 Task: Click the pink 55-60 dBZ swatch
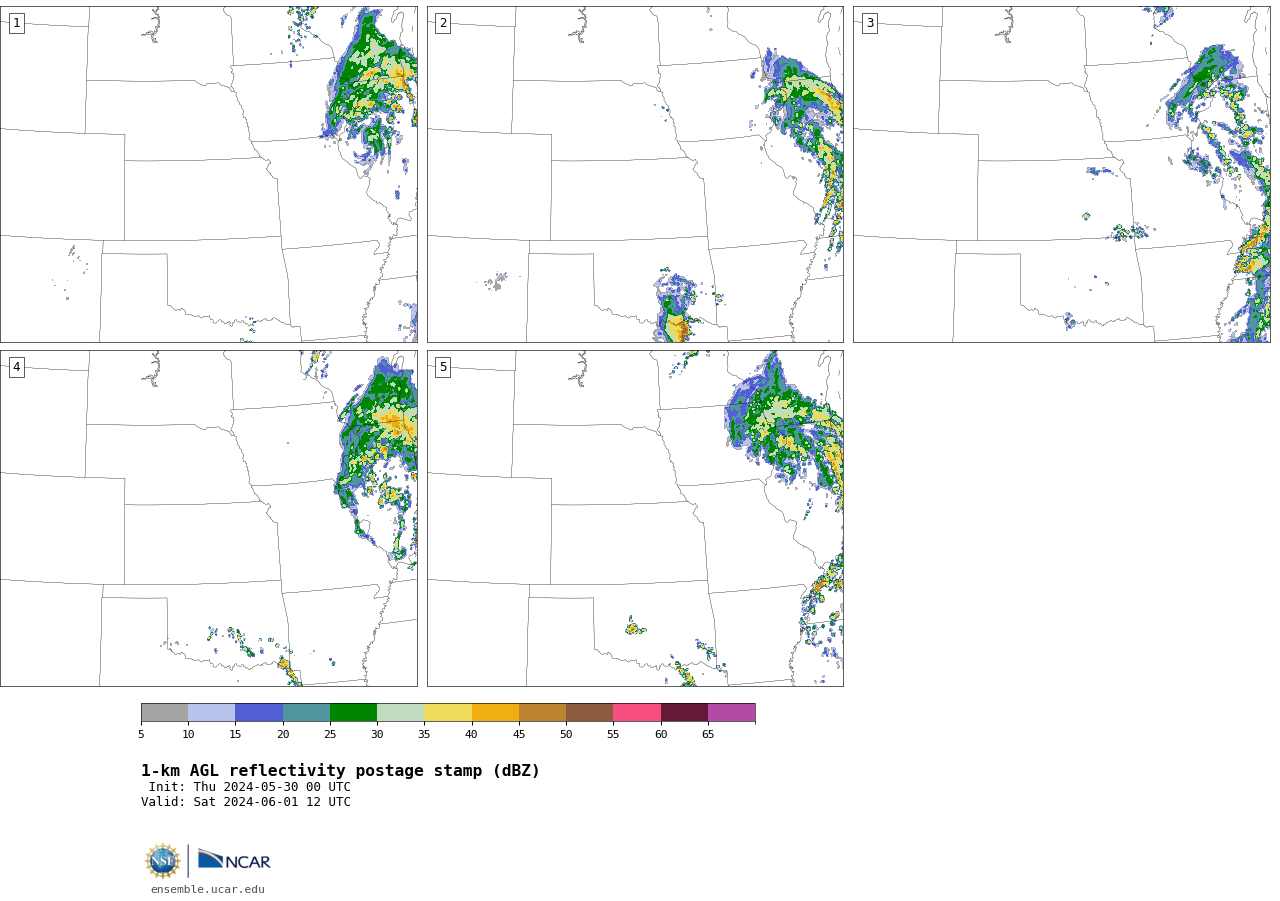(x=637, y=713)
